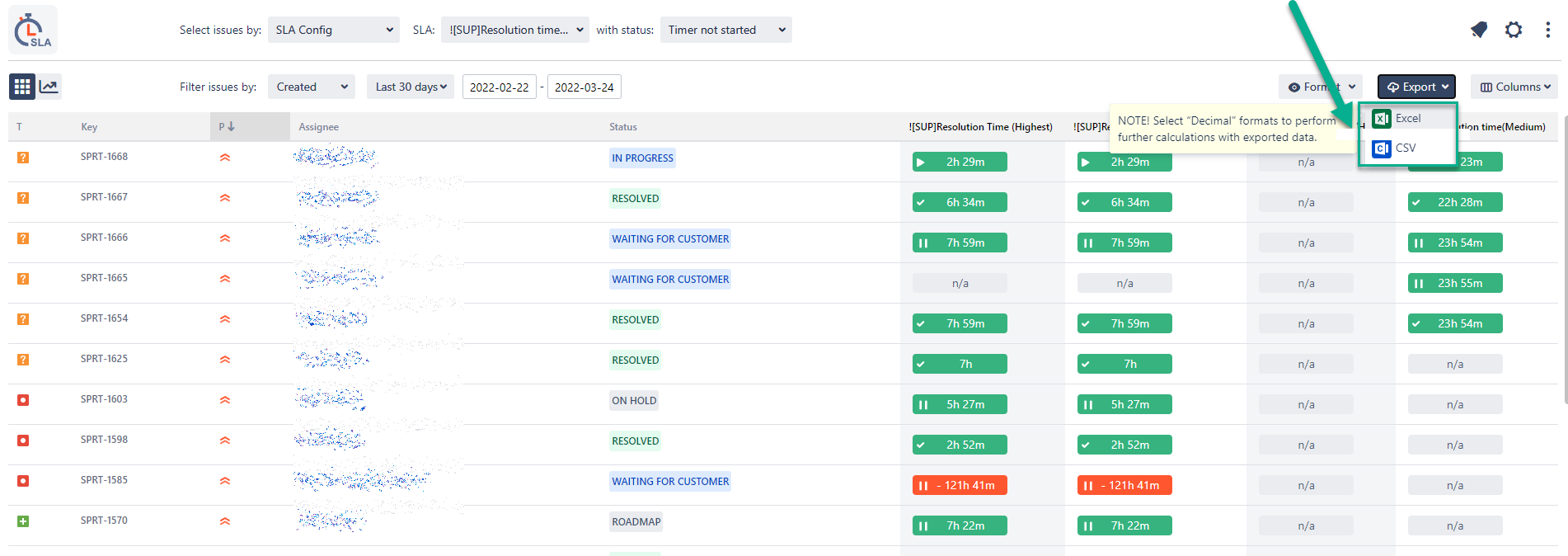
Task: Open the Last 30 days dropdown
Action: pyautogui.click(x=411, y=87)
